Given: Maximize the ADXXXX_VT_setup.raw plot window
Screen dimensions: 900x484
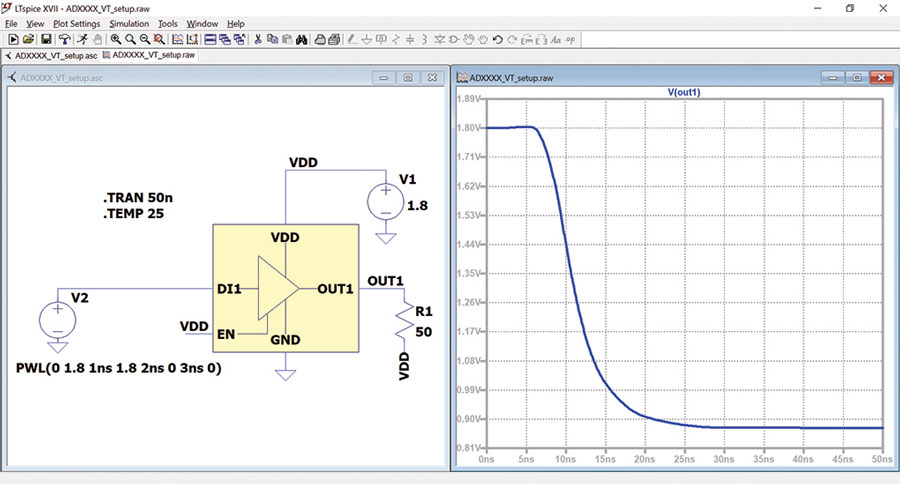Looking at the screenshot, I should pyautogui.click(x=856, y=78).
